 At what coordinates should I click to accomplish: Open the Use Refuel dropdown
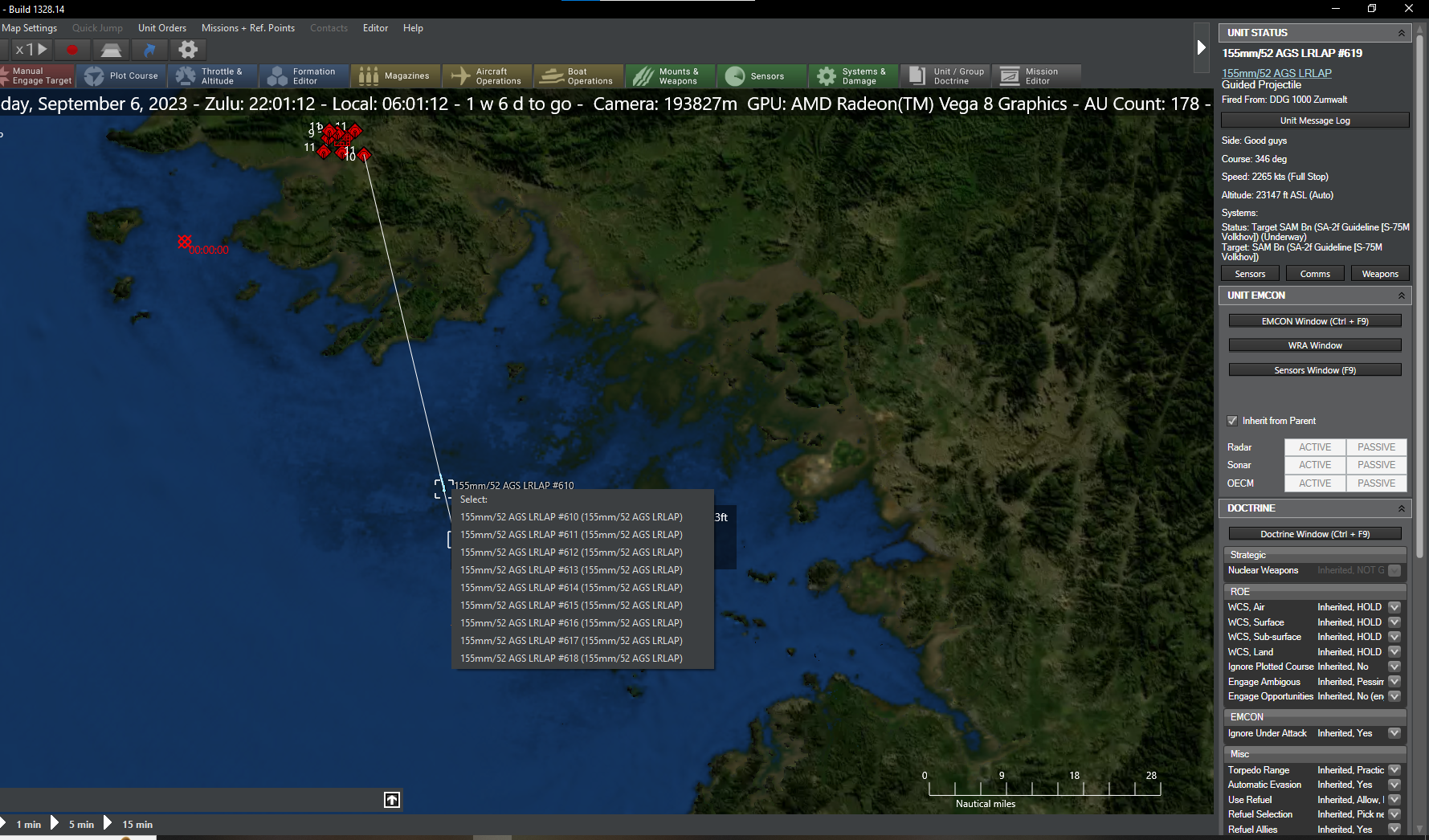(x=1394, y=800)
